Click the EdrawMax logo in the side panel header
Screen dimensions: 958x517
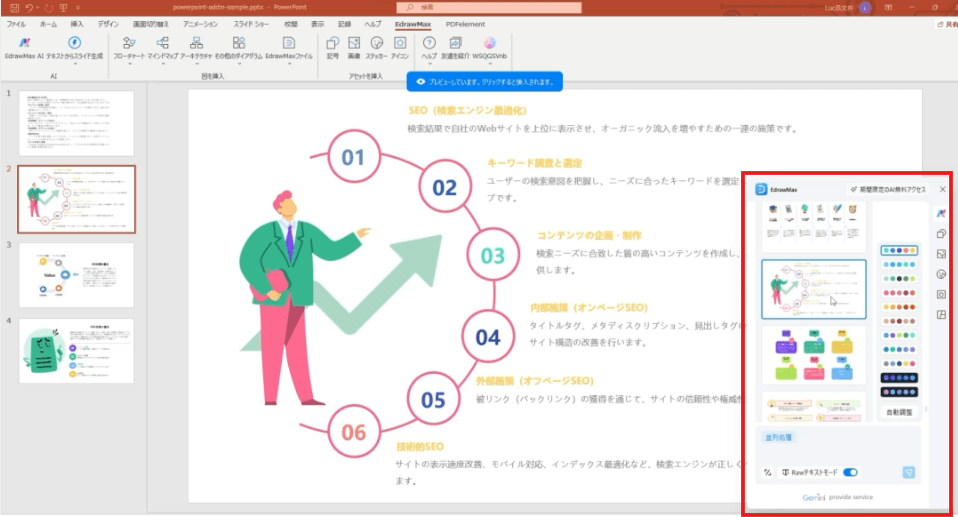(x=761, y=189)
